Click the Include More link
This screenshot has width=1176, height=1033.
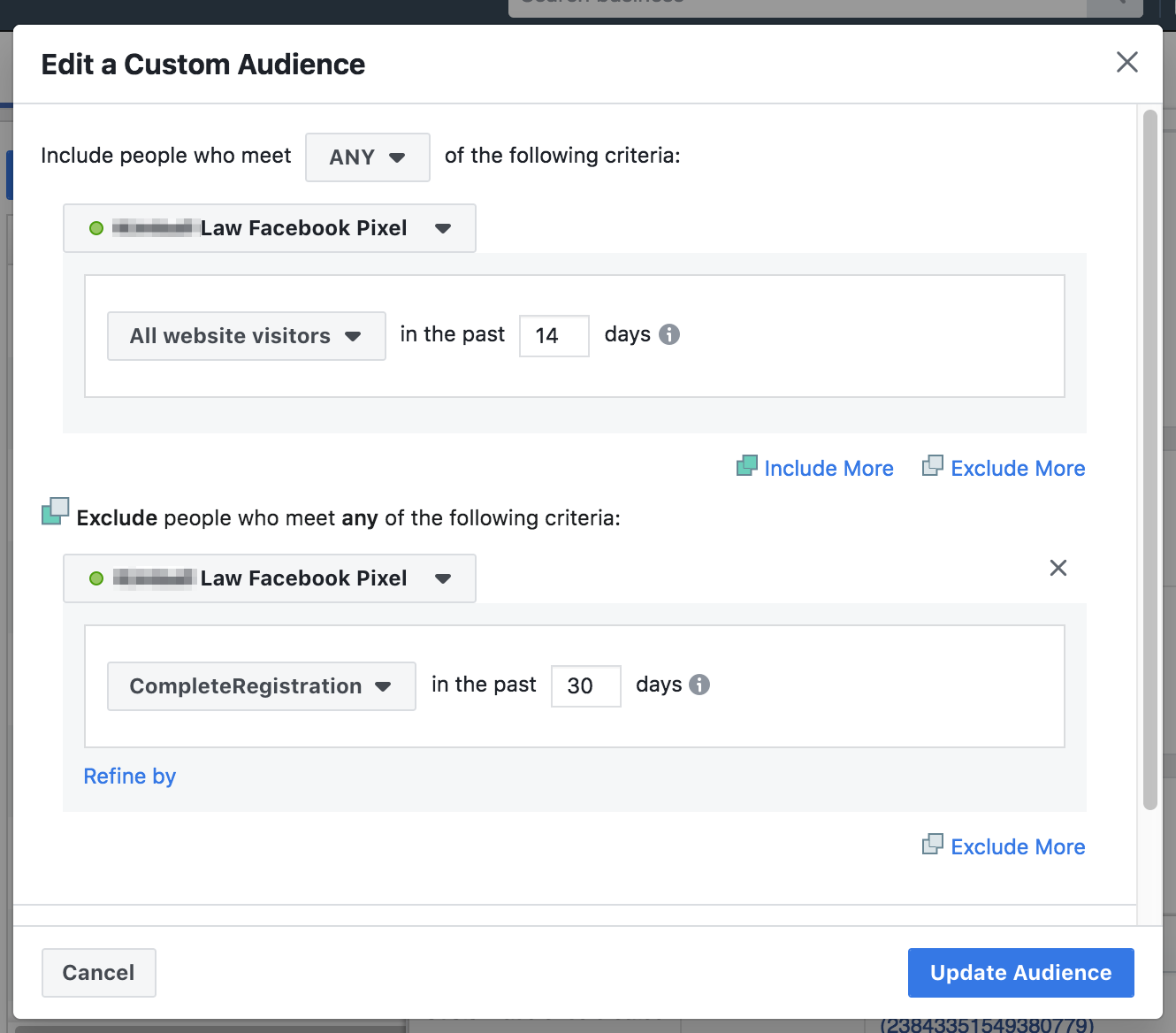829,469
